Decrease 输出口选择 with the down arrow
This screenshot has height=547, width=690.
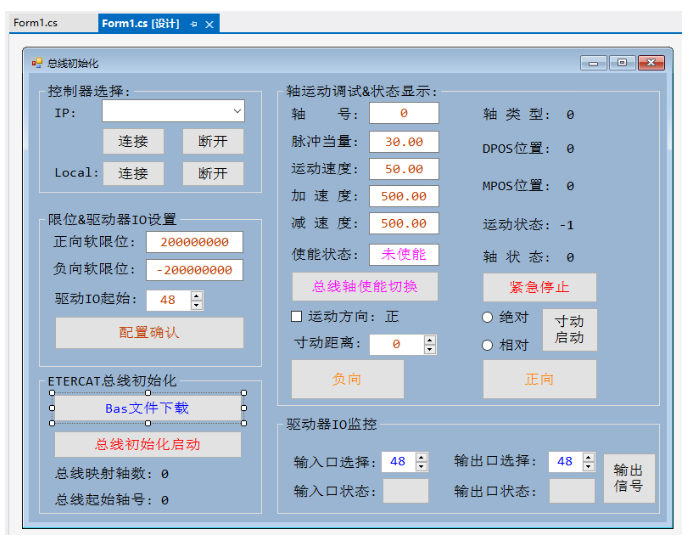pyautogui.click(x=588, y=467)
